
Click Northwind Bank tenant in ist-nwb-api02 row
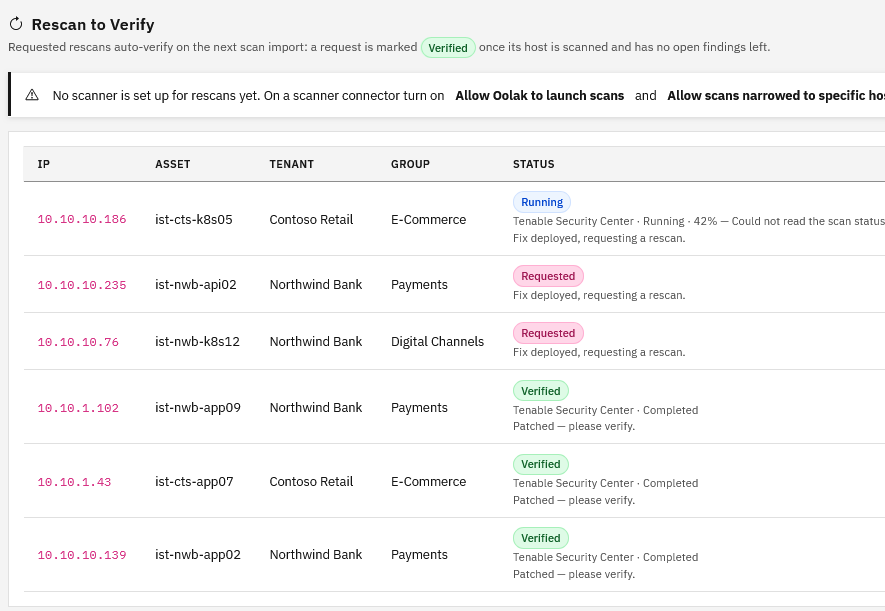point(316,284)
